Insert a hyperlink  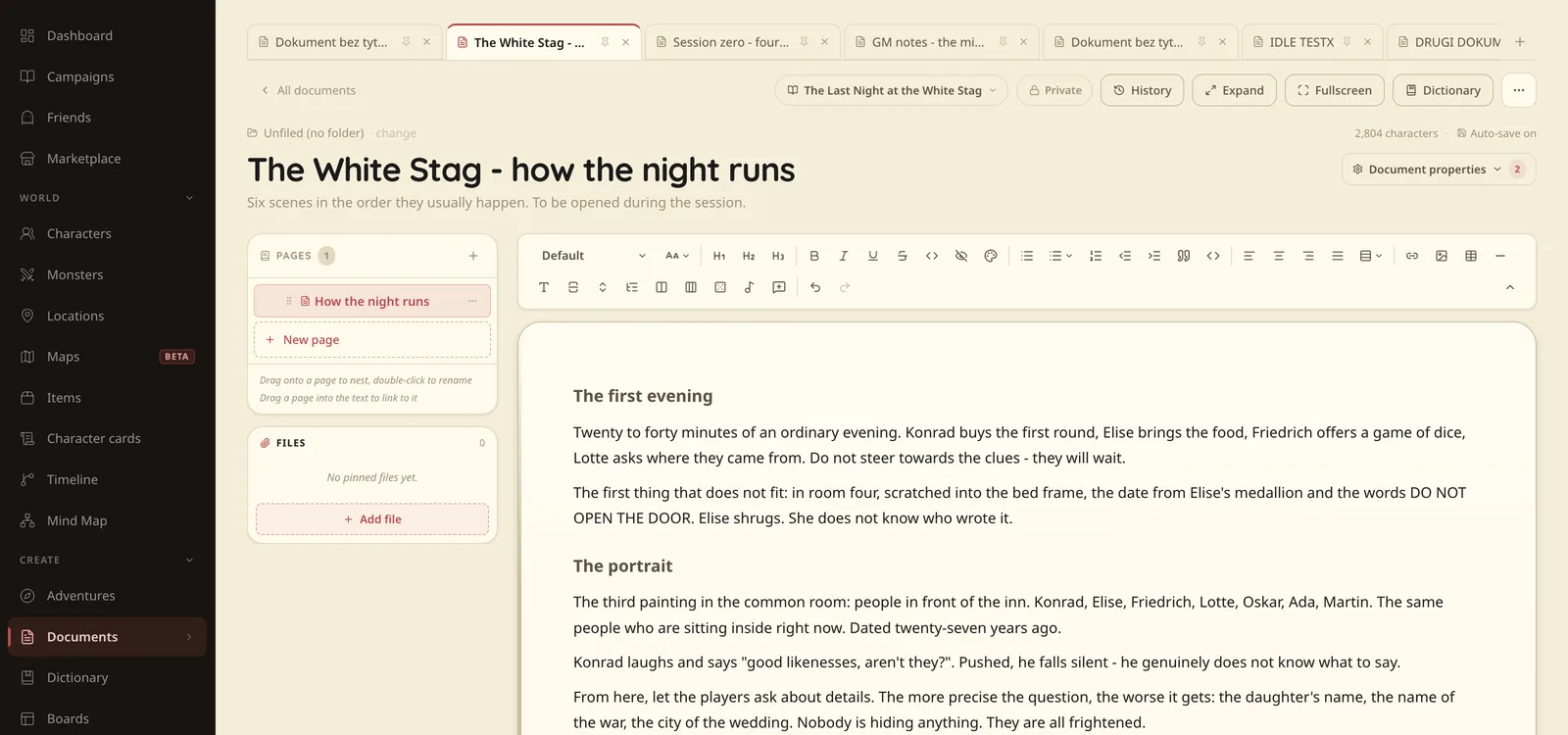tap(1412, 256)
